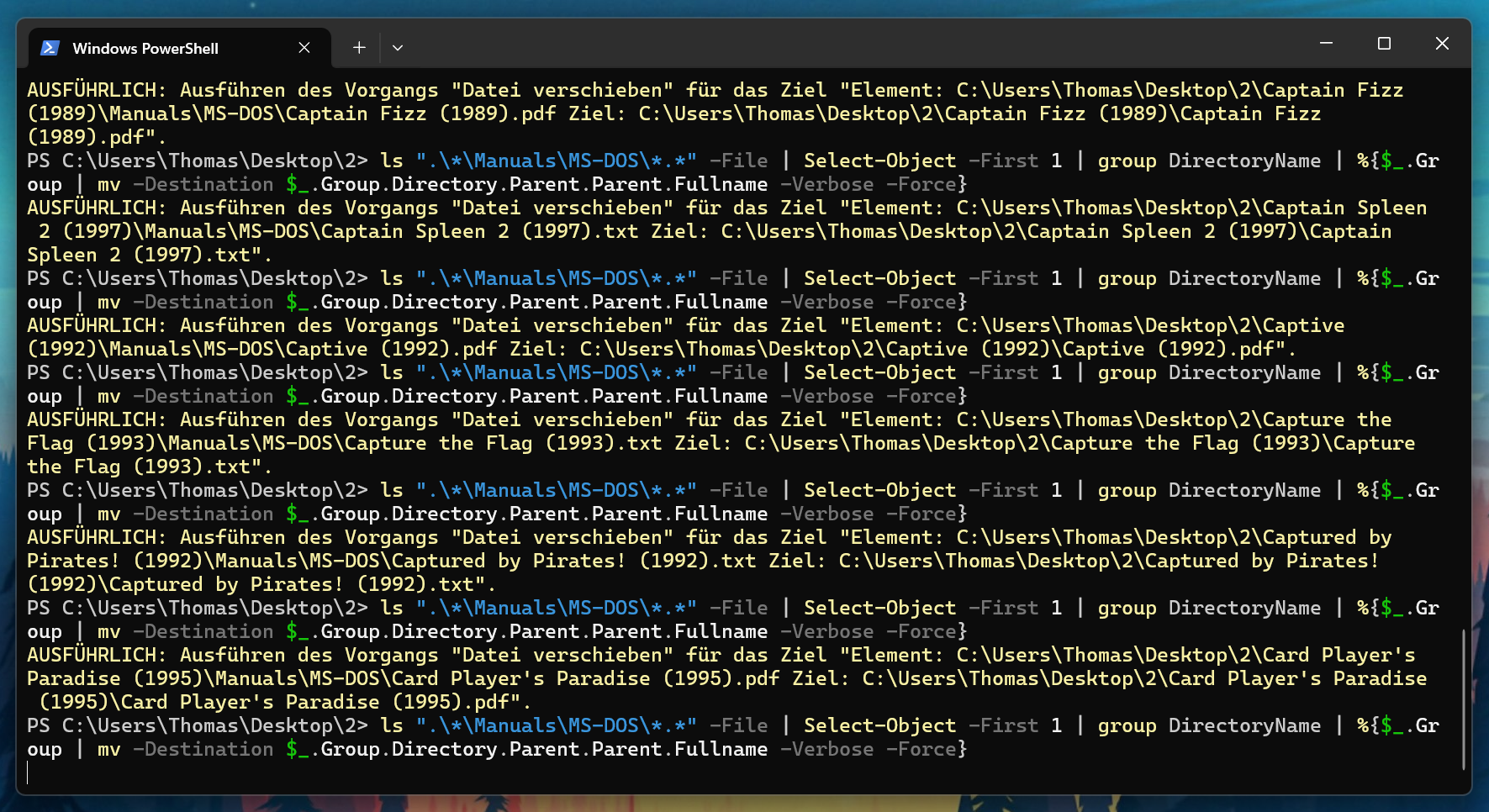Image resolution: width=1489 pixels, height=812 pixels.
Task: Click the PowerShell icon in the tab
Action: coord(50,48)
